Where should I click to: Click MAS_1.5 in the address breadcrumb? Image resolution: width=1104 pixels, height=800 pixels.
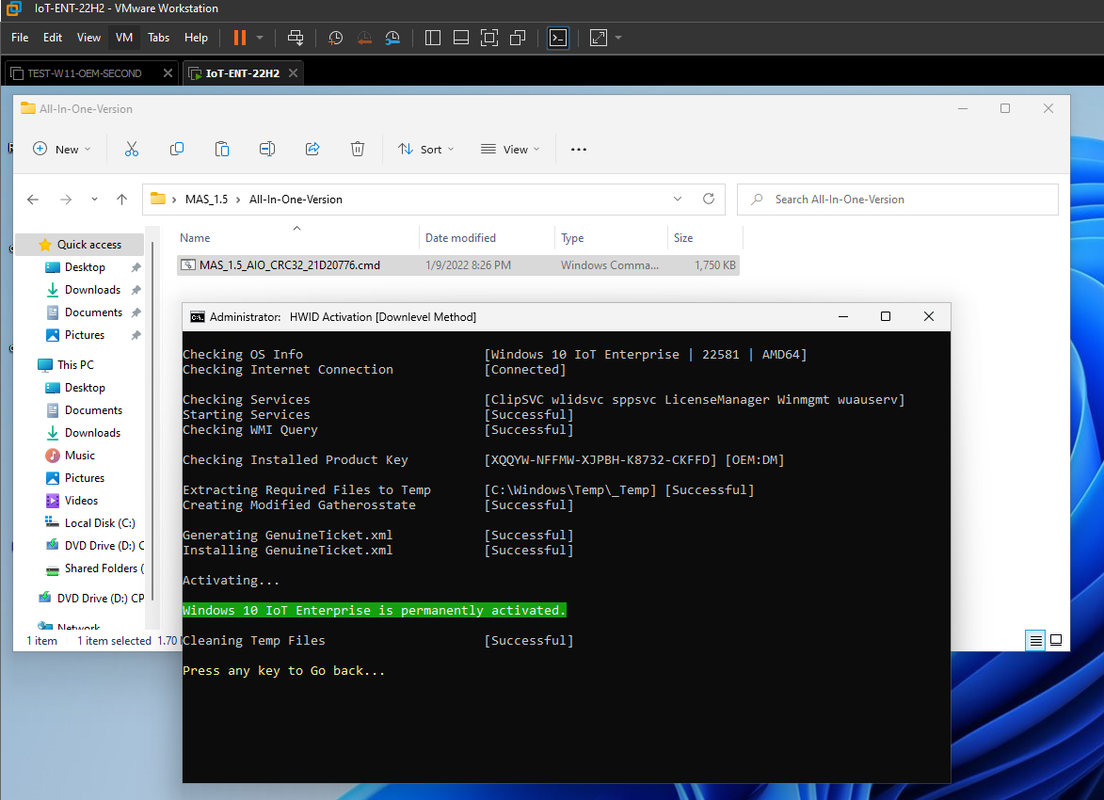(x=206, y=200)
